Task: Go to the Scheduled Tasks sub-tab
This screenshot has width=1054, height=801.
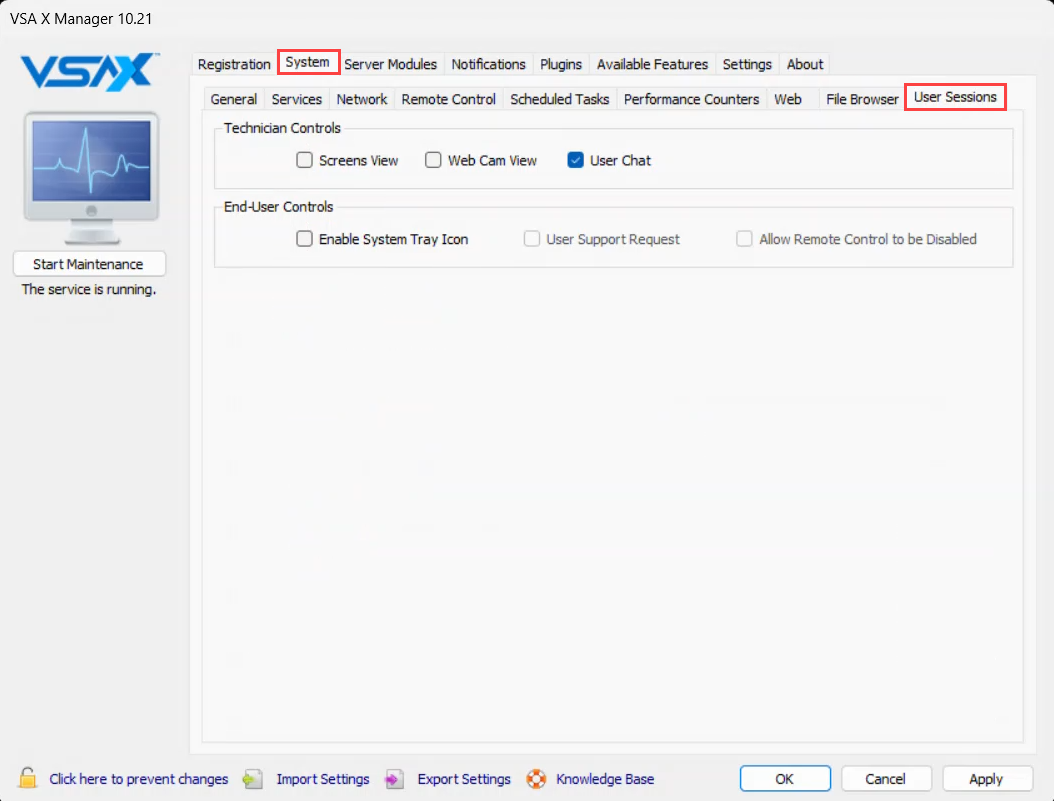Action: (560, 99)
